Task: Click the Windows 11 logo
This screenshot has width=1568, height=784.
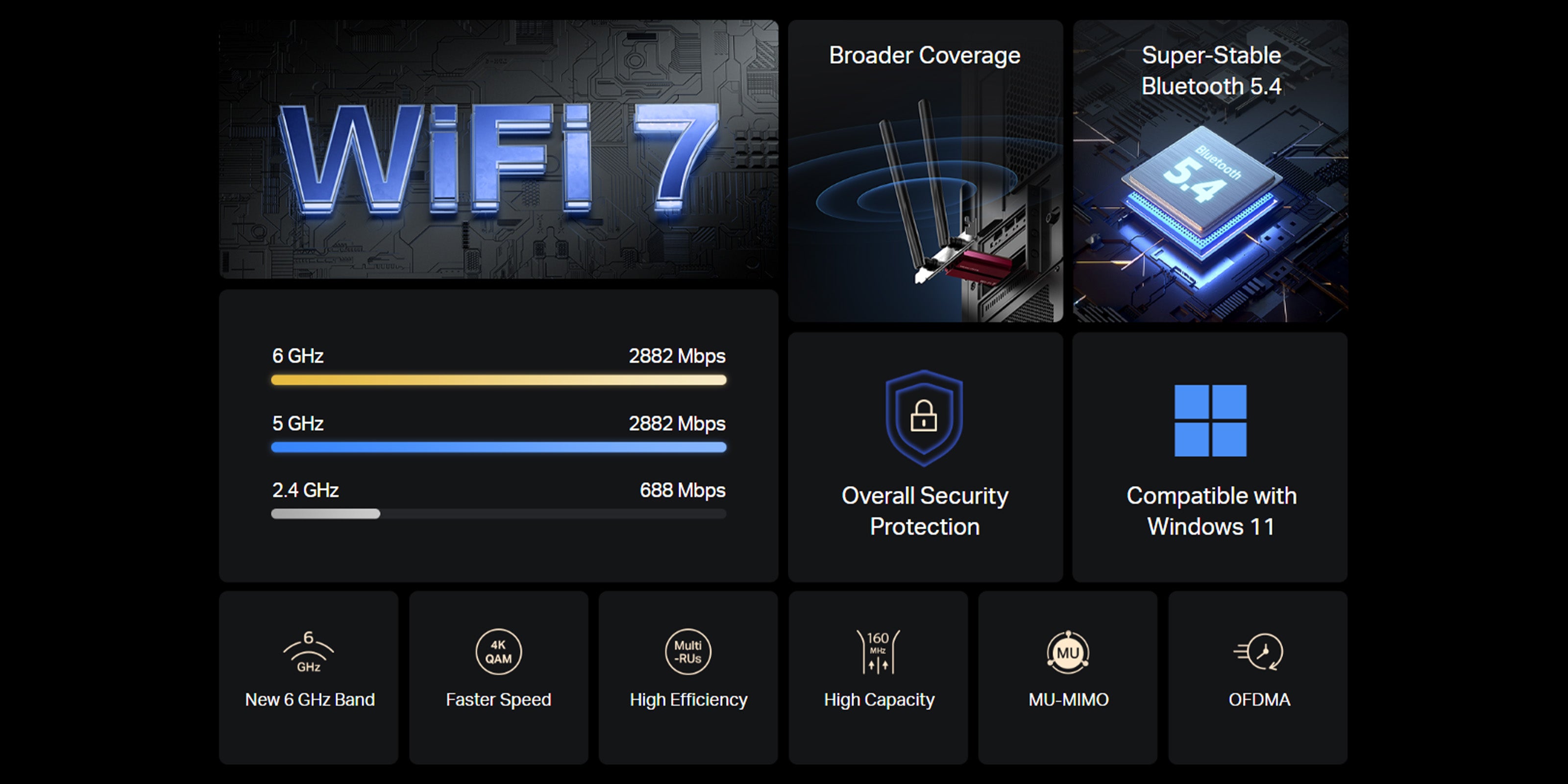Action: tap(1210, 420)
